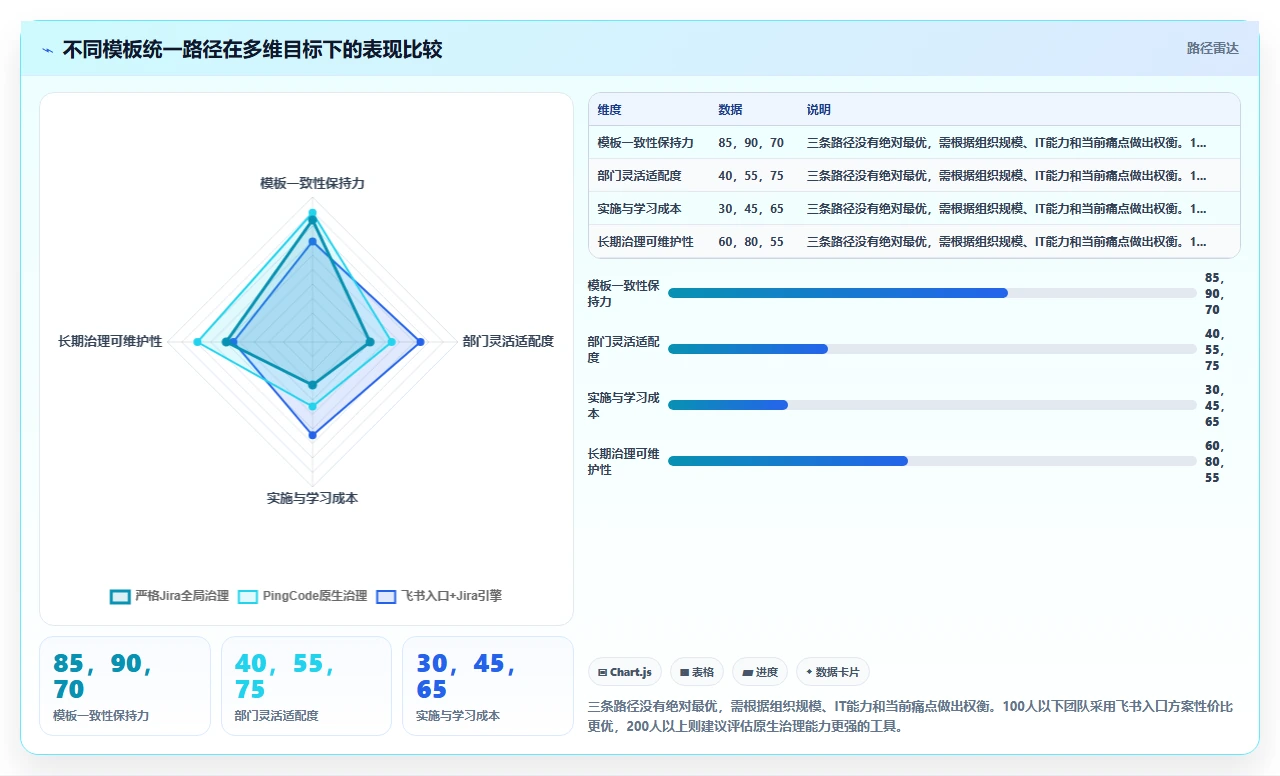
Task: Open the 30, 45, 65 data card
Action: (488, 686)
